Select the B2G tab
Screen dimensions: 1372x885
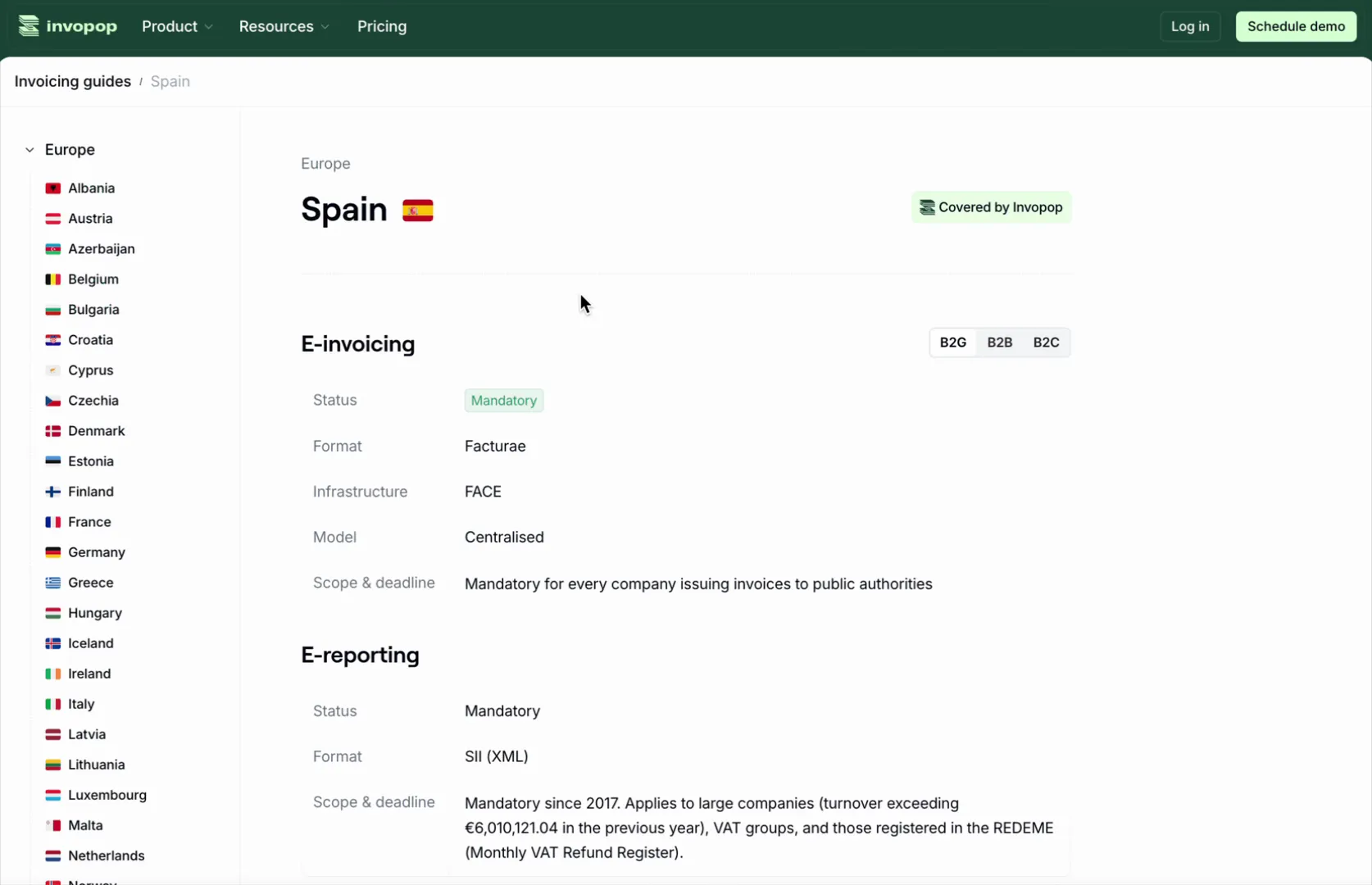point(953,343)
